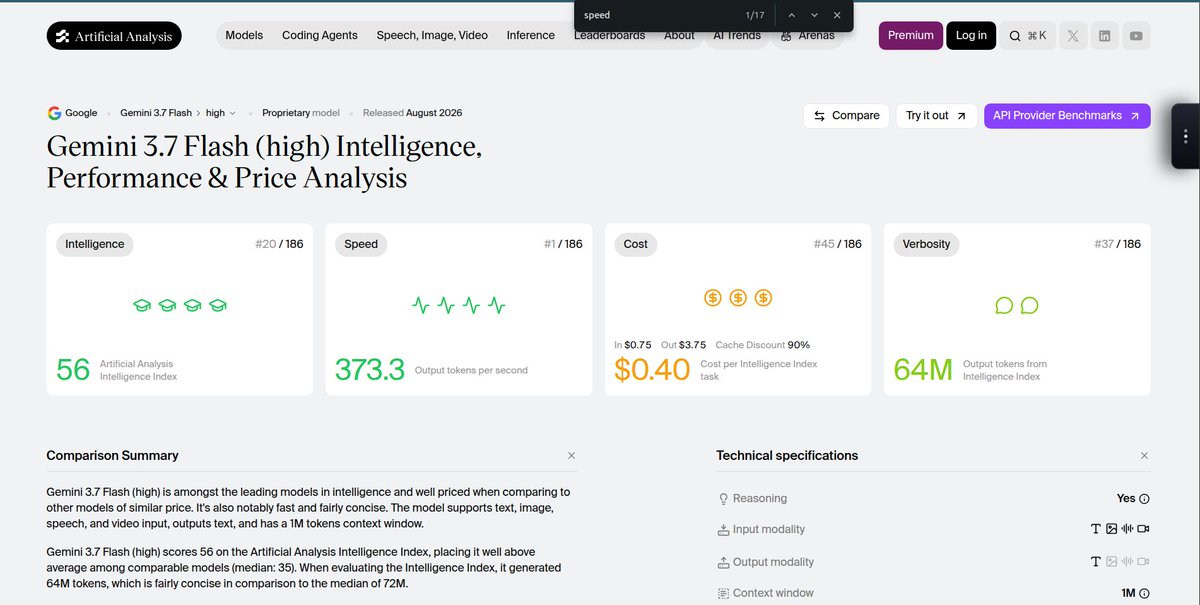Open the Coding Agents menu

pos(320,35)
